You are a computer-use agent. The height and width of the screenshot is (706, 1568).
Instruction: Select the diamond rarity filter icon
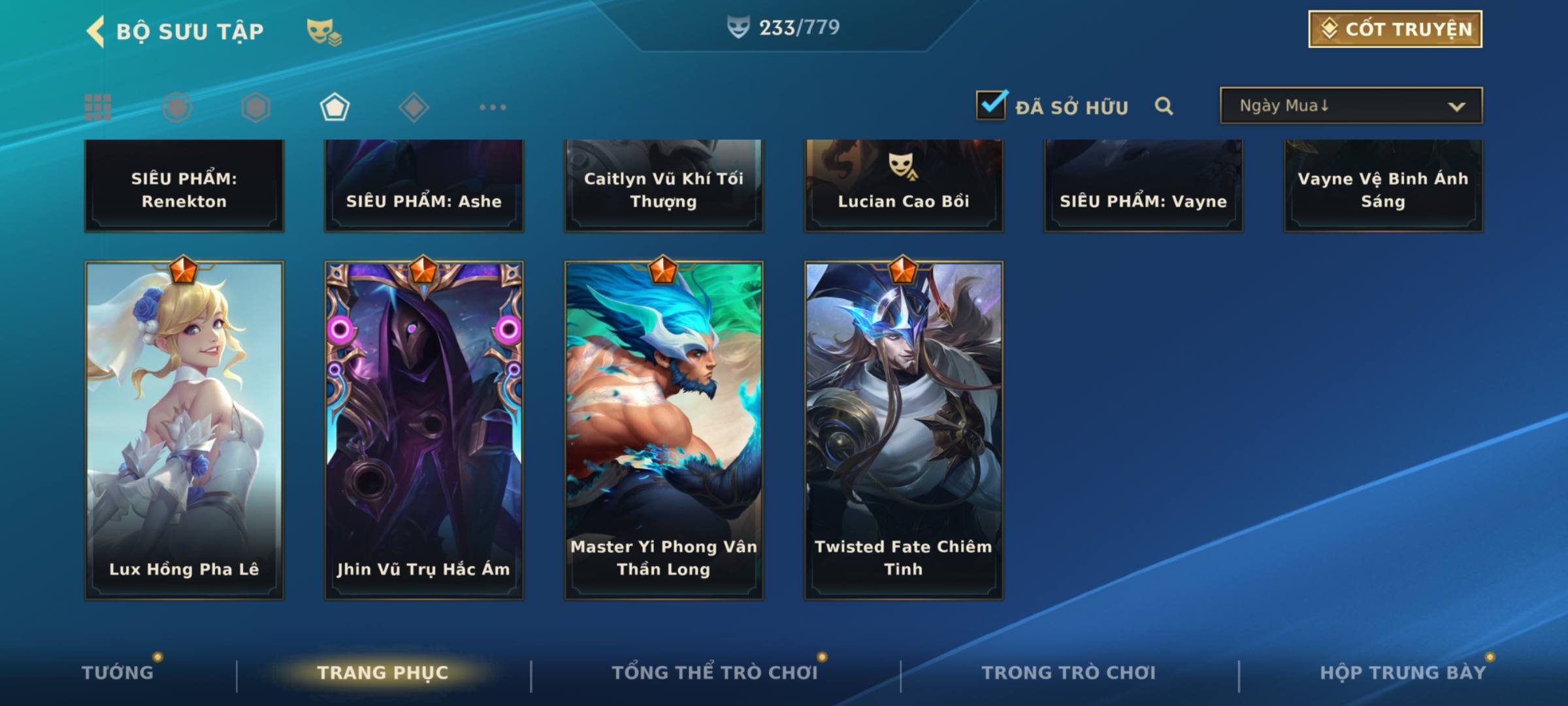pyautogui.click(x=414, y=107)
